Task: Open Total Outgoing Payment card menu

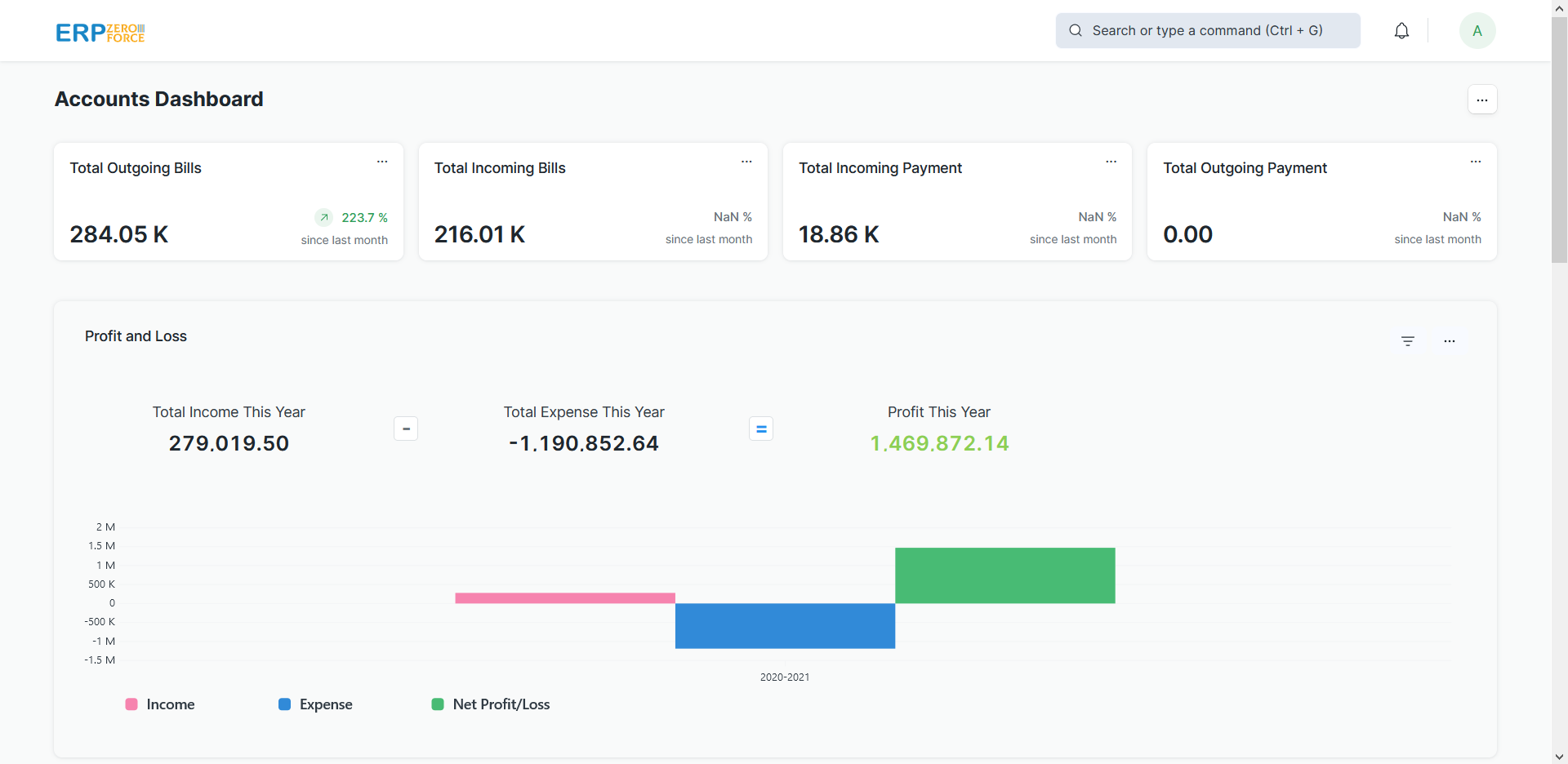Action: pyautogui.click(x=1476, y=162)
